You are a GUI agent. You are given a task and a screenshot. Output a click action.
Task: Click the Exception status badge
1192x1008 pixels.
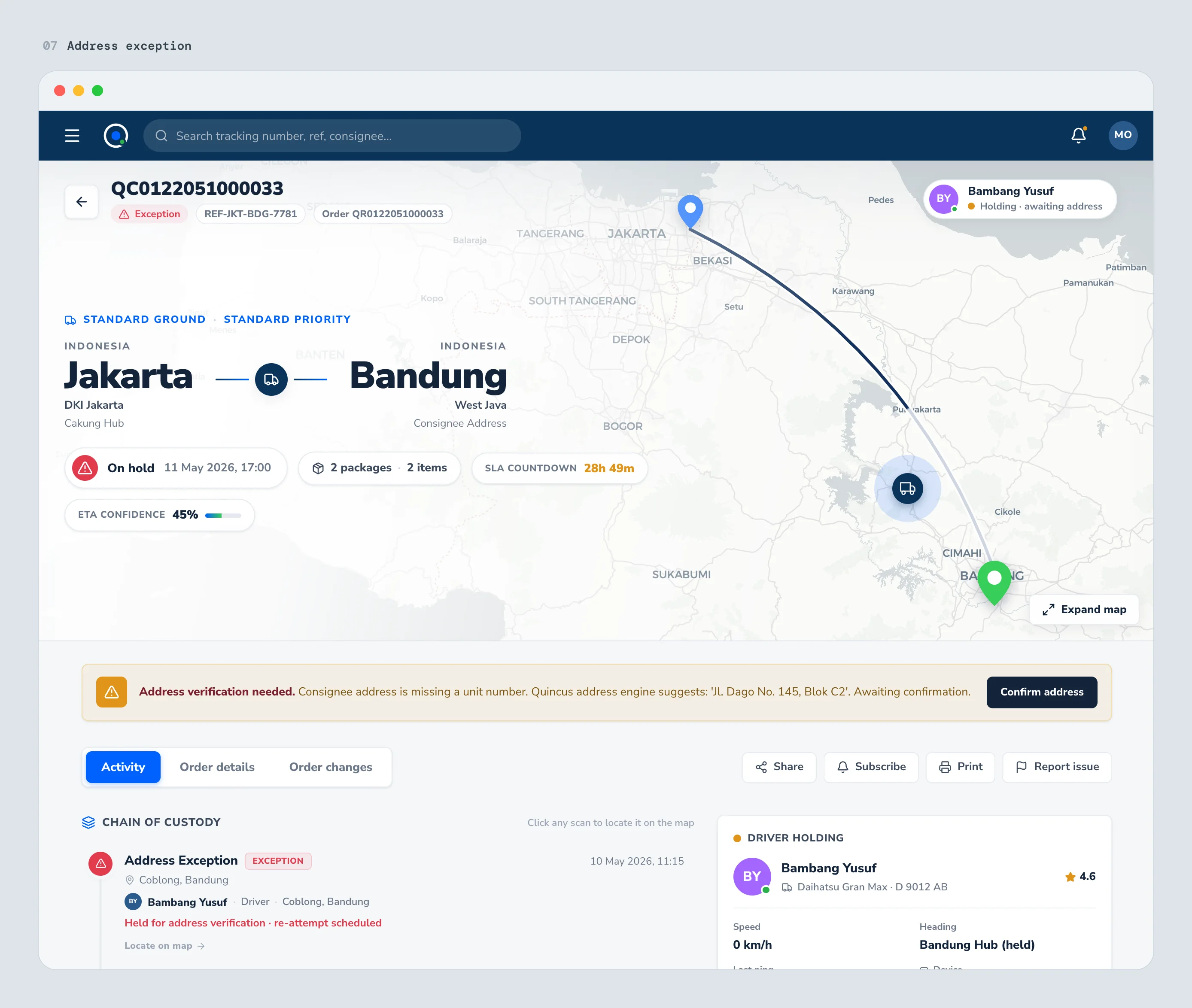pyautogui.click(x=150, y=214)
